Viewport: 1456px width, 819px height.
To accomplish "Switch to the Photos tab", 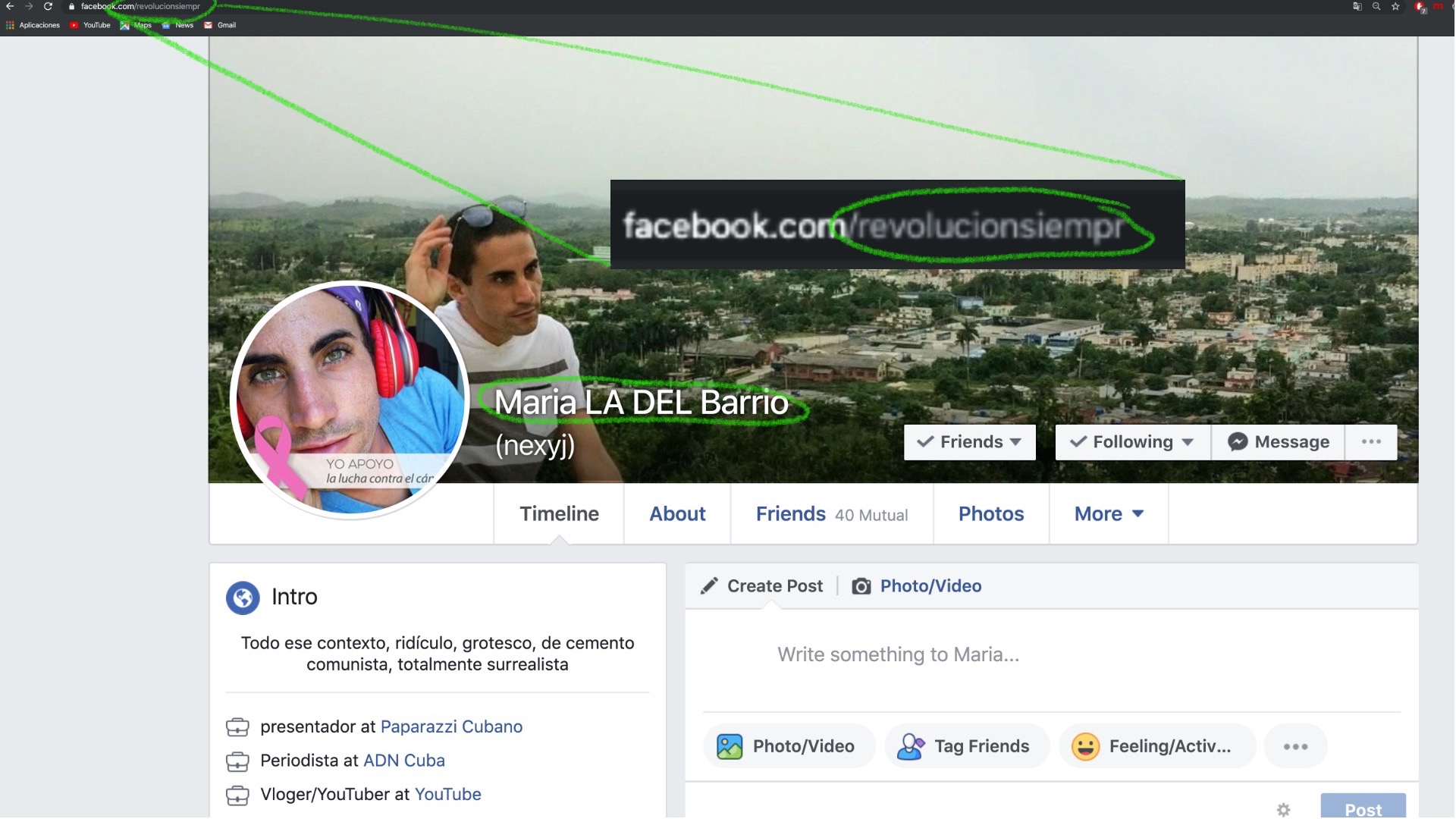I will tap(991, 514).
